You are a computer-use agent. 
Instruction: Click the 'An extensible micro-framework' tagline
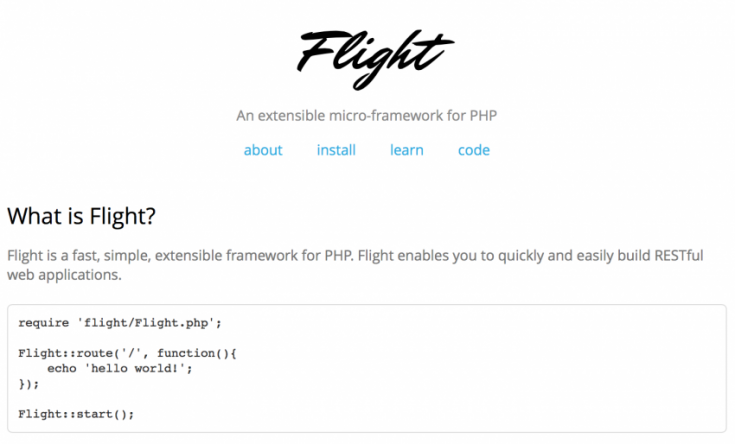tap(366, 115)
